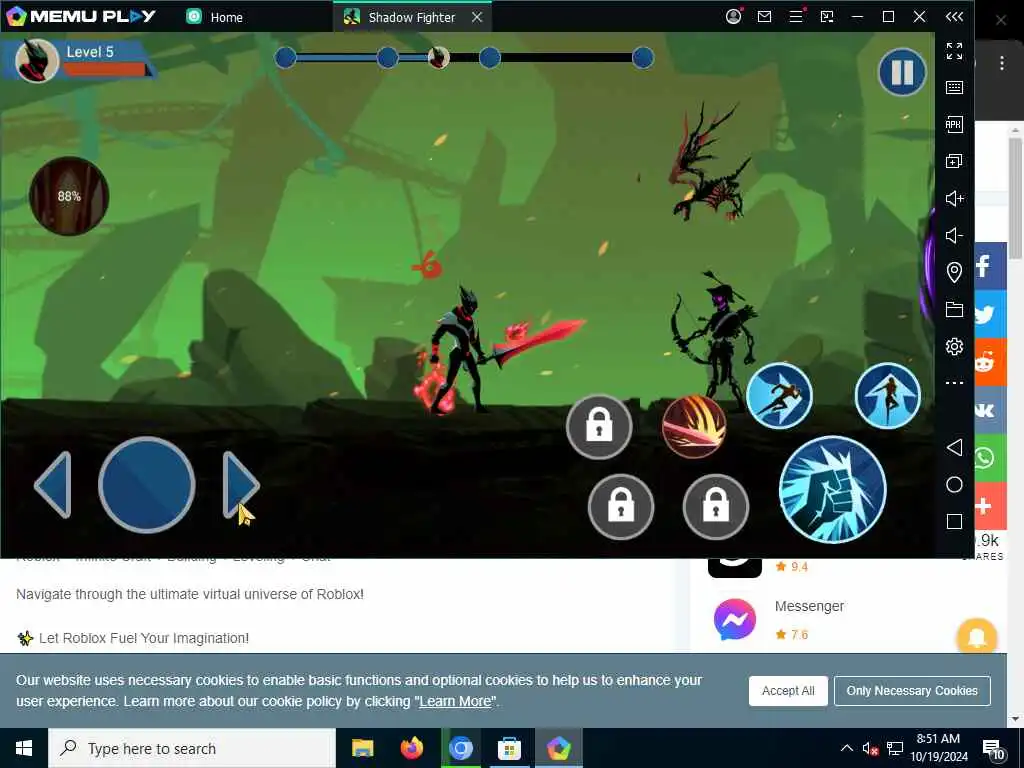Open the MEmu hamburger menu
Image resolution: width=1024 pixels, height=768 pixels.
pos(795,16)
